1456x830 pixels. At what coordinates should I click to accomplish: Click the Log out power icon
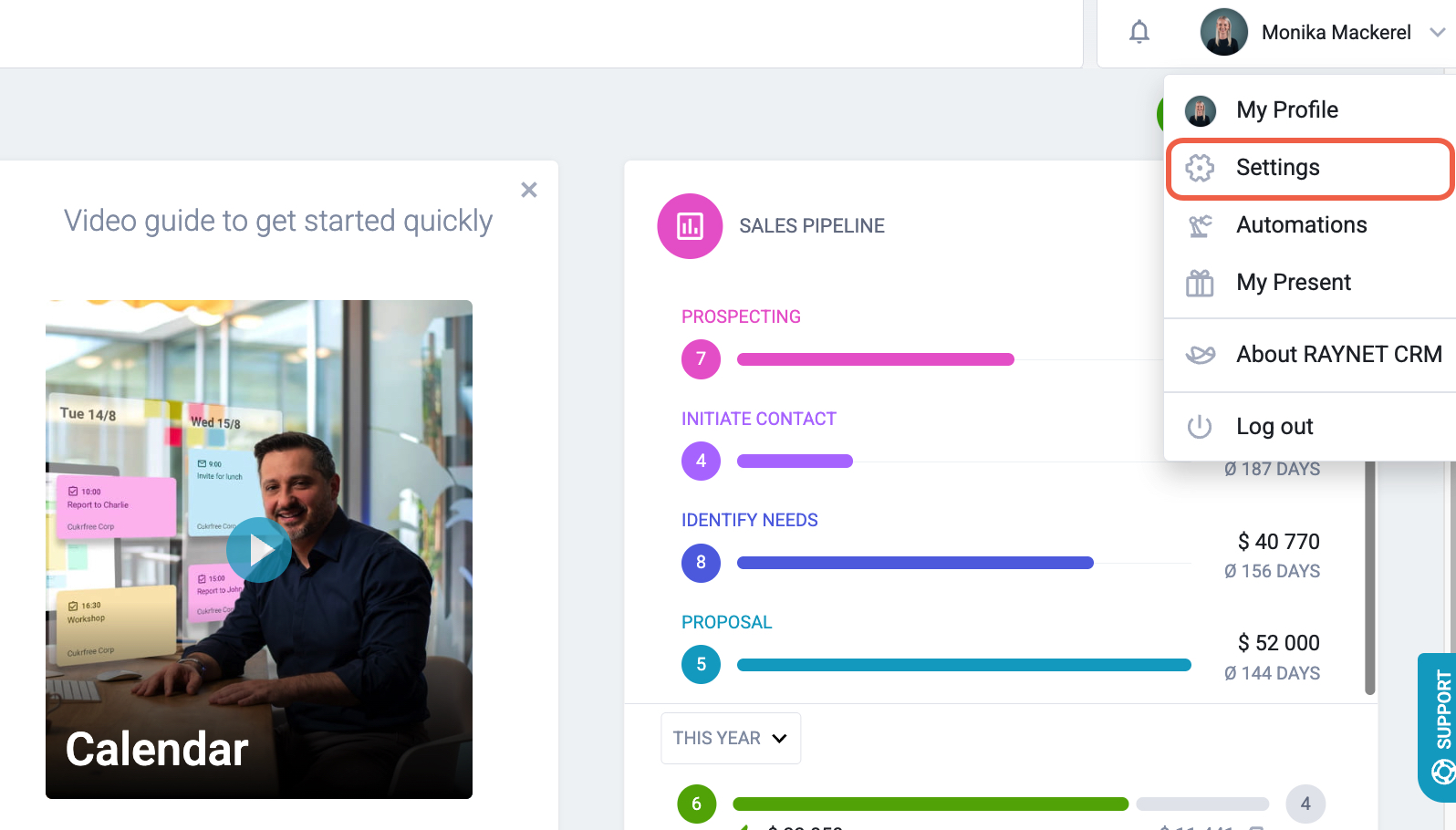pos(1200,427)
